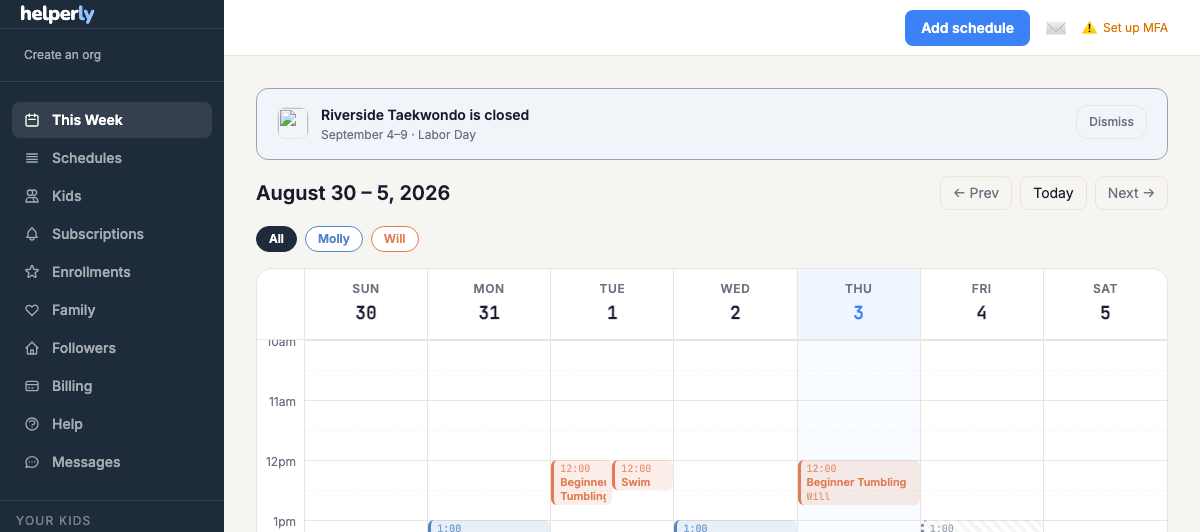Dismiss the Riverside Taekwondo closed notice
This screenshot has height=532, width=1200.
(1111, 122)
